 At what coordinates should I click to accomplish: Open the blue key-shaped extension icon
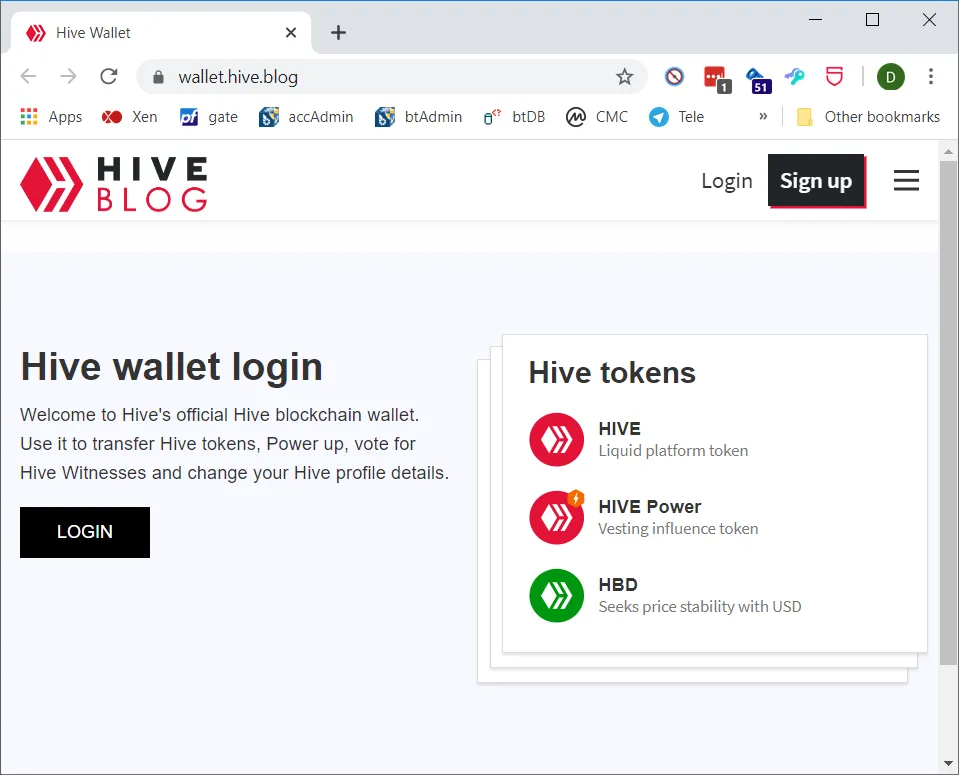pos(795,77)
